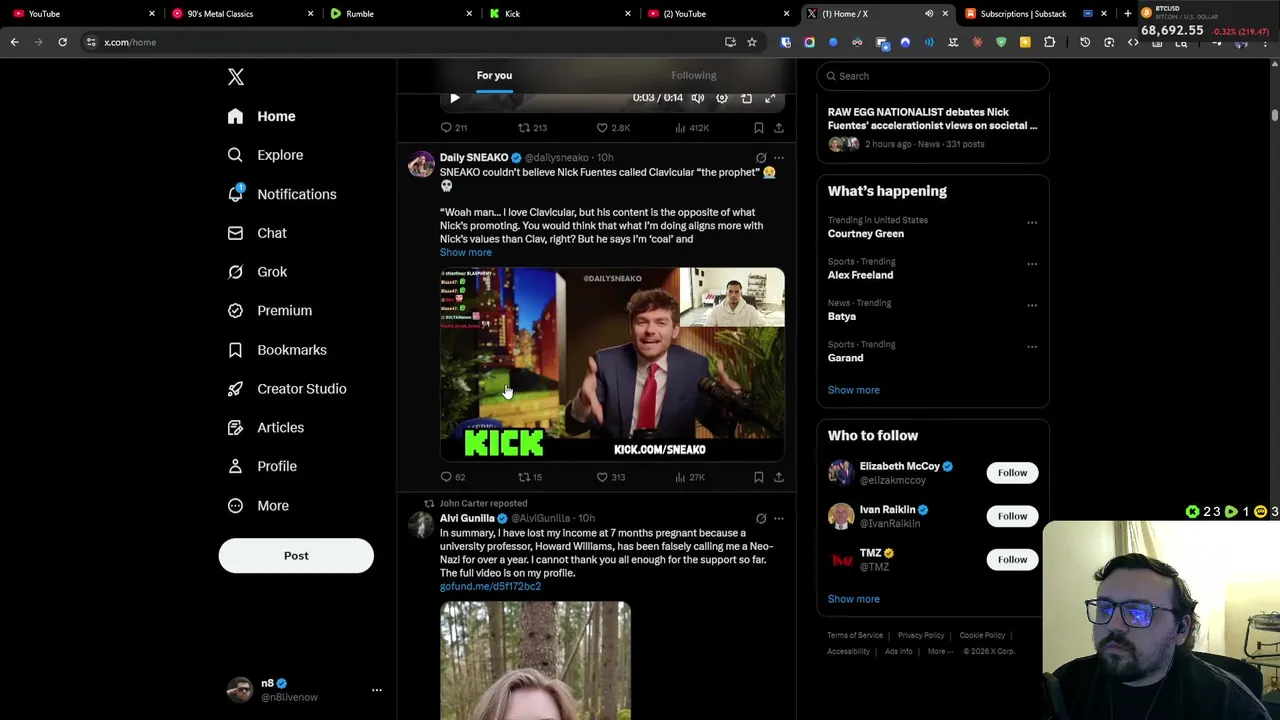Open options for Batya trend
Image resolution: width=1280 pixels, height=720 pixels.
pos(1032,306)
